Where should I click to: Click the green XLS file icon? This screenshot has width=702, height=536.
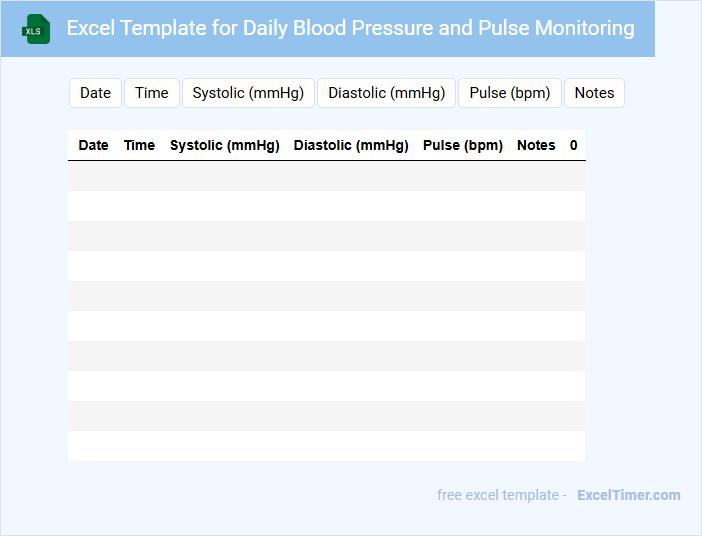click(37, 29)
